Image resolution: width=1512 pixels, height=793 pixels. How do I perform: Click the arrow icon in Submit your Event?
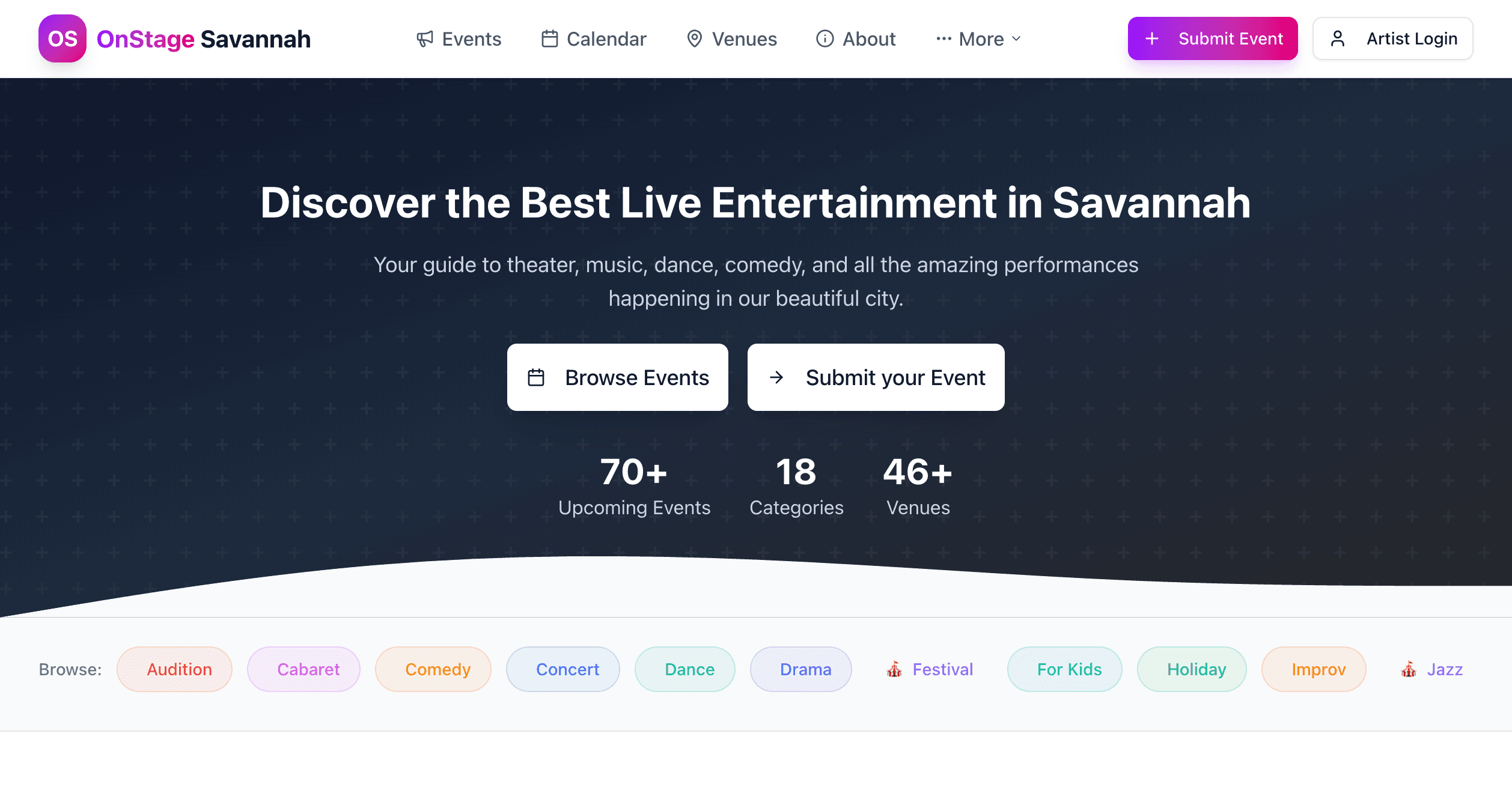click(777, 377)
